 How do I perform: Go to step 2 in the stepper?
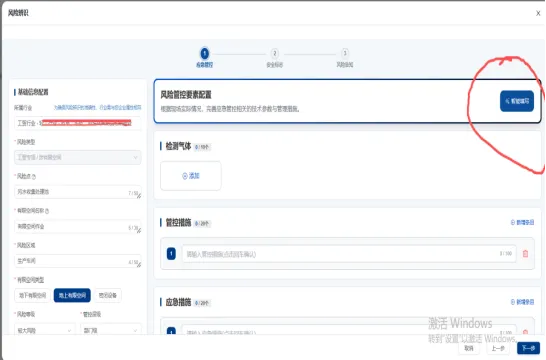(275, 53)
